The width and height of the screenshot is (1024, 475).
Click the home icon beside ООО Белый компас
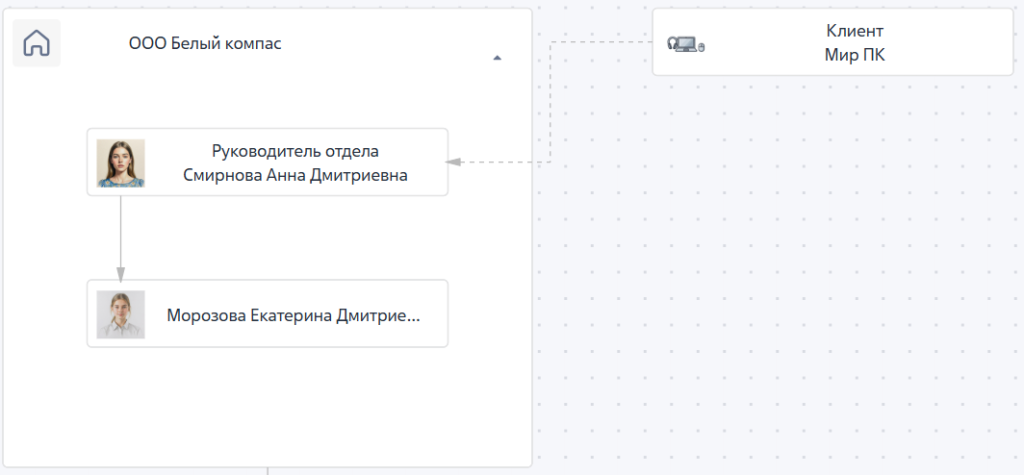tap(36, 44)
